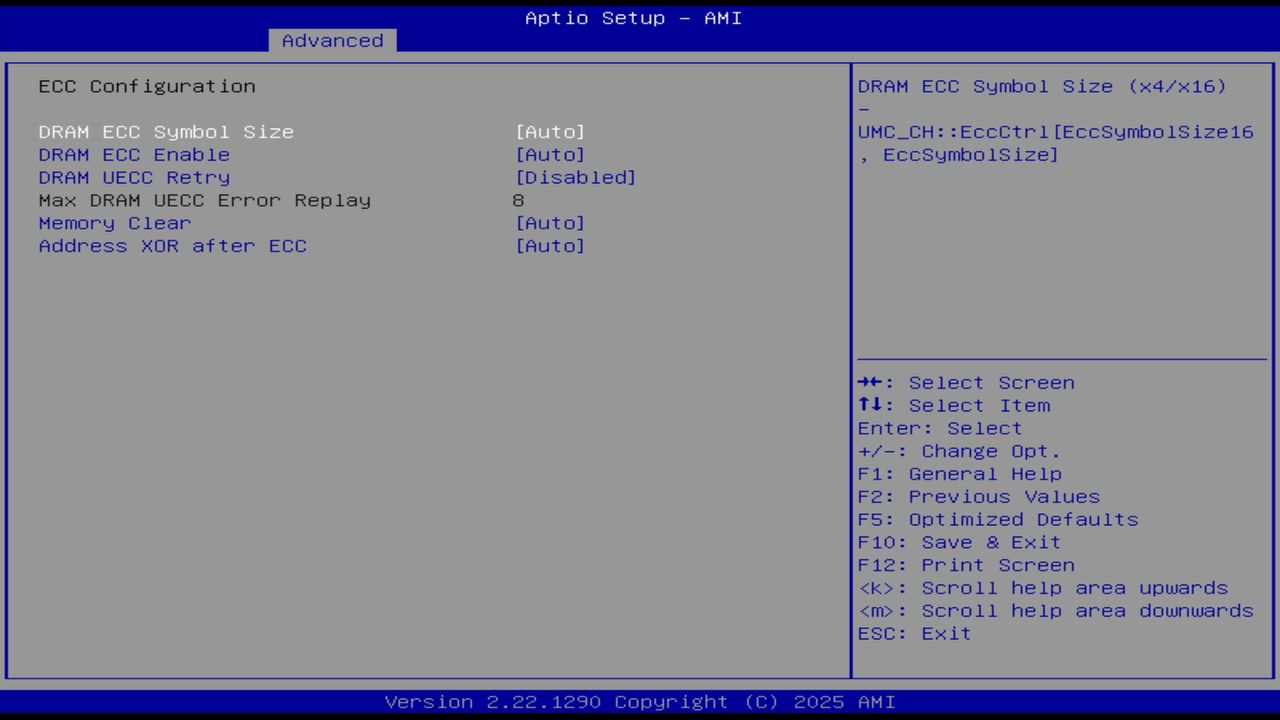The image size is (1280, 720).
Task: Open Memory Clear Auto value dropdown
Action: (550, 223)
